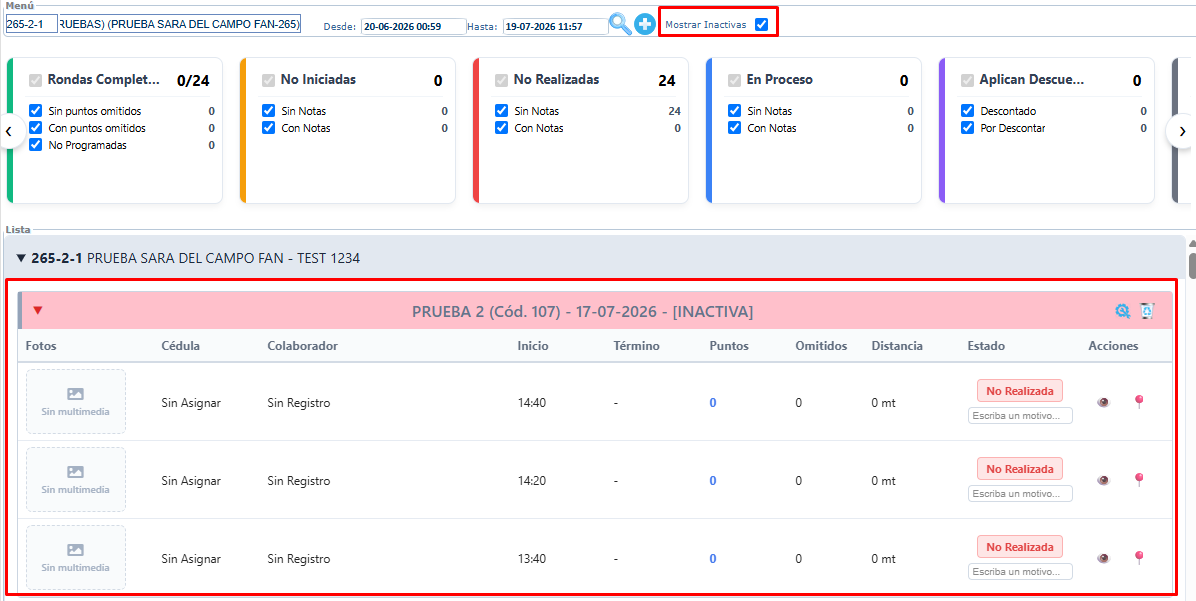Toggle the No Iniciadas card header checkbox
This screenshot has height=601, width=1196.
click(268, 80)
